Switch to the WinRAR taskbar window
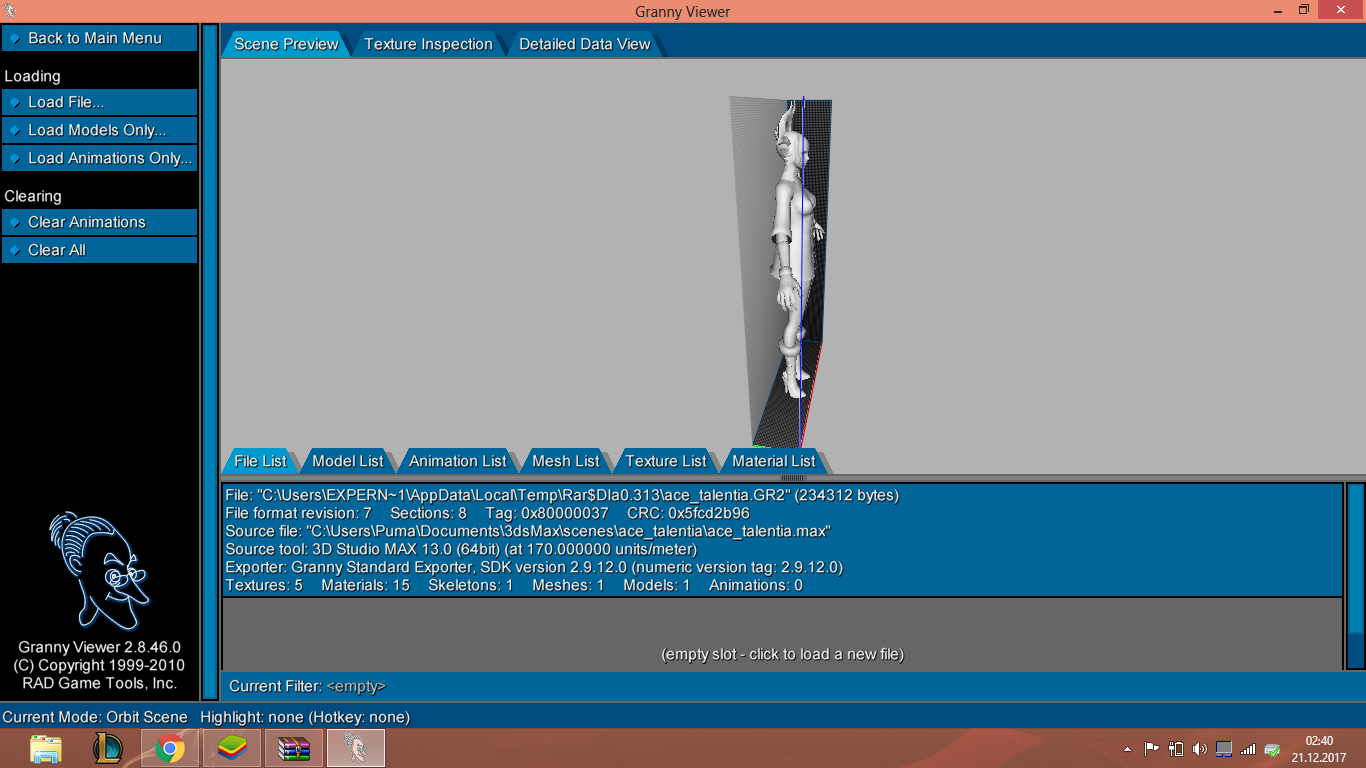The image size is (1366, 768). tap(294, 748)
